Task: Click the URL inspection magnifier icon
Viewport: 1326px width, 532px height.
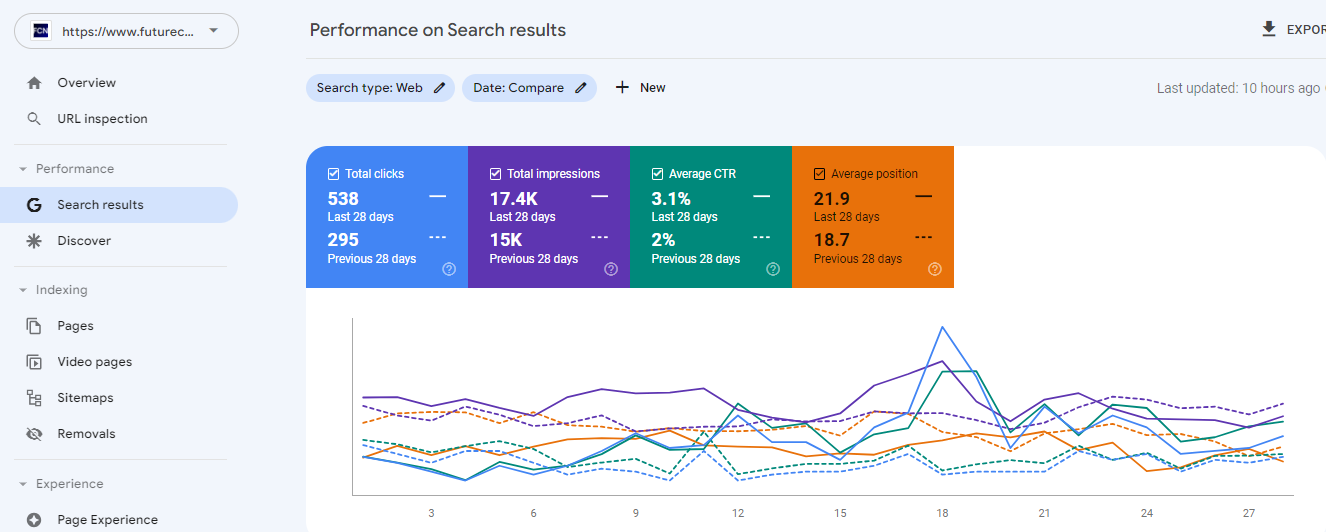Action: tap(34, 119)
